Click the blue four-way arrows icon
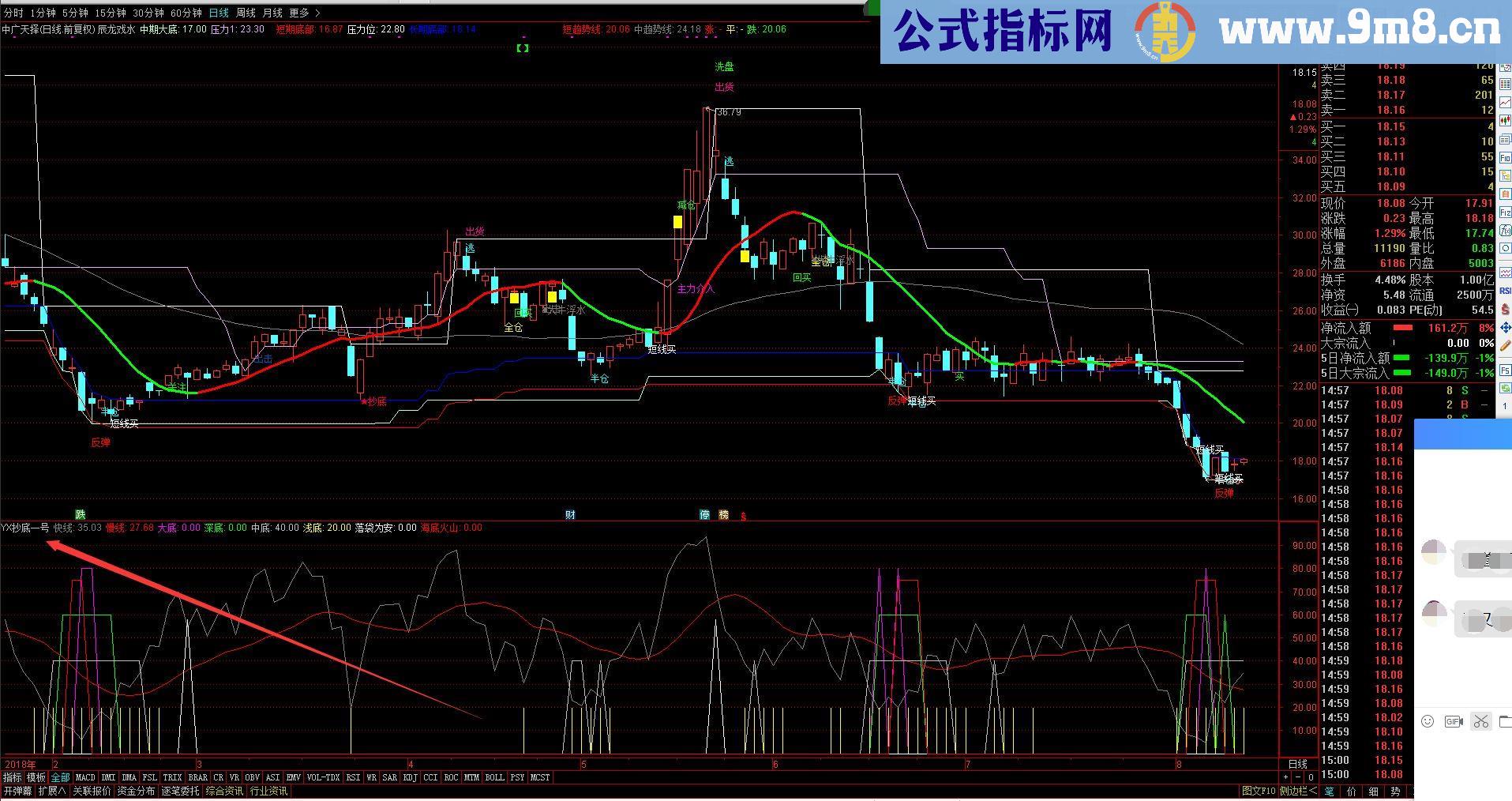Image resolution: width=1512 pixels, height=801 pixels. point(1505,327)
